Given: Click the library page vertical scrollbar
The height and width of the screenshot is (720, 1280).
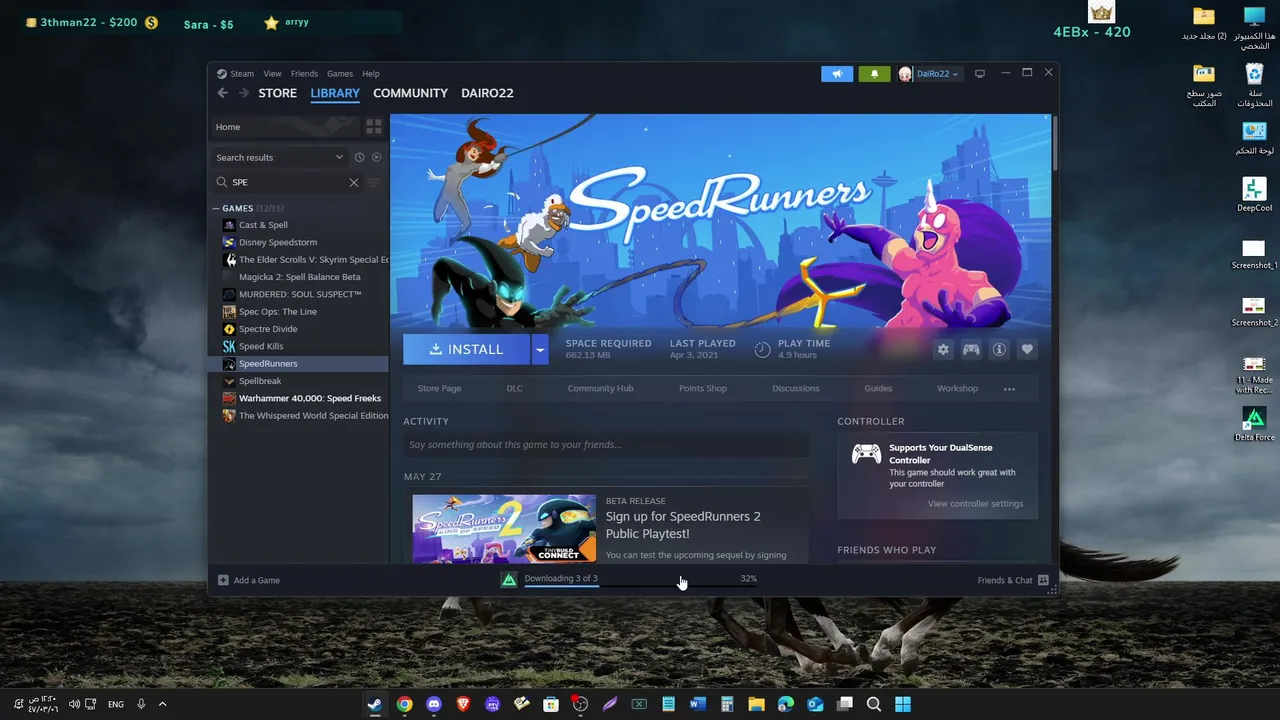Looking at the screenshot, I should tap(1054, 145).
